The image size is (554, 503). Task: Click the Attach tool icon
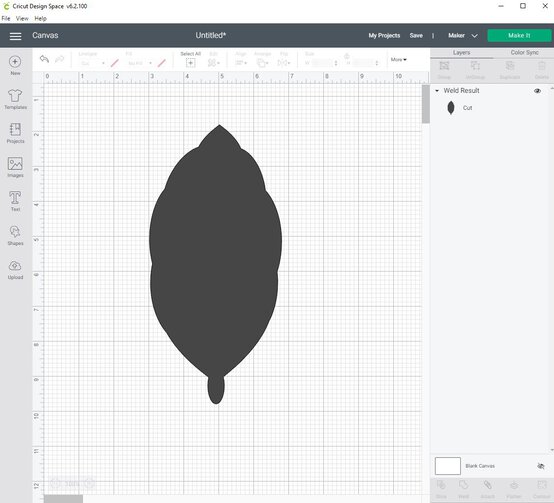[488, 485]
